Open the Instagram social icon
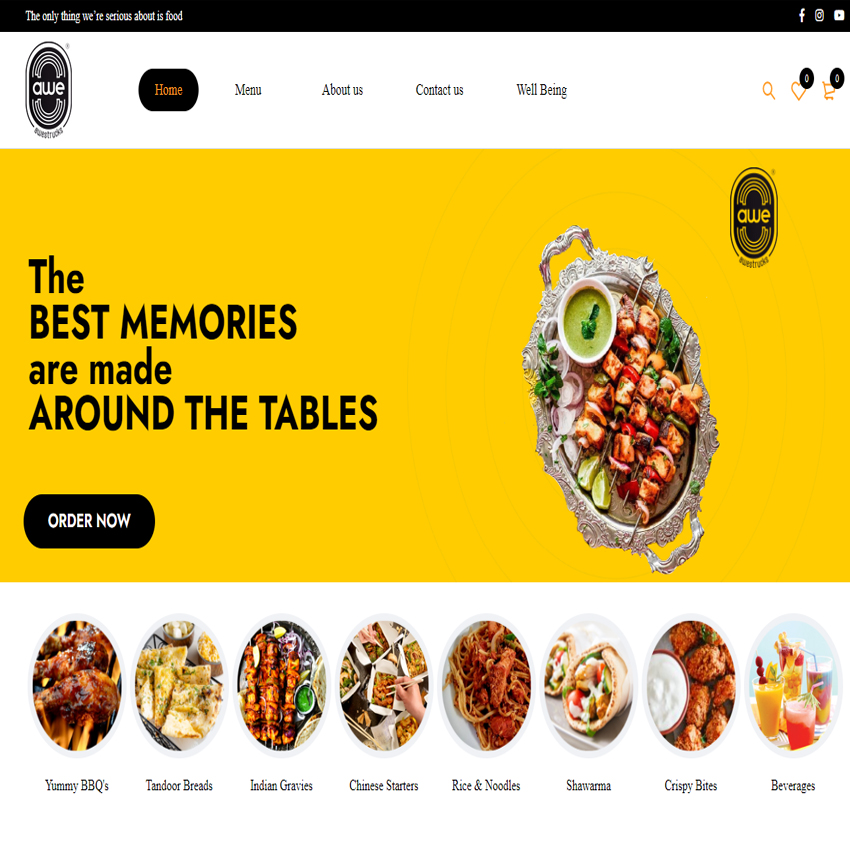 click(819, 16)
